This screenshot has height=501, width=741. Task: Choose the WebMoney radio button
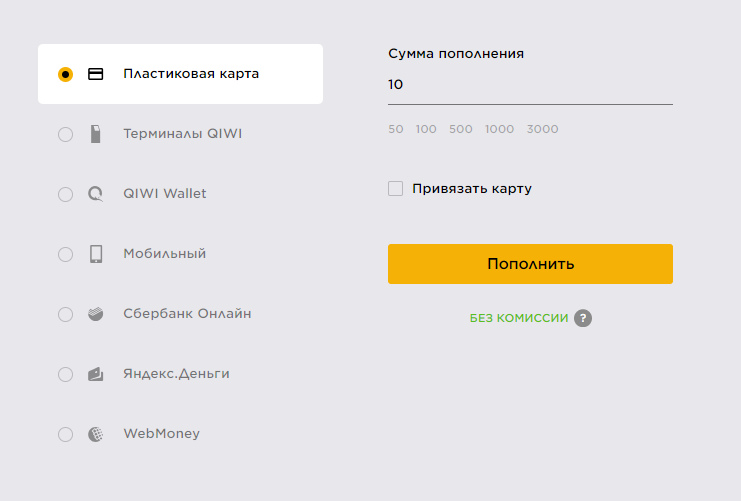point(65,434)
